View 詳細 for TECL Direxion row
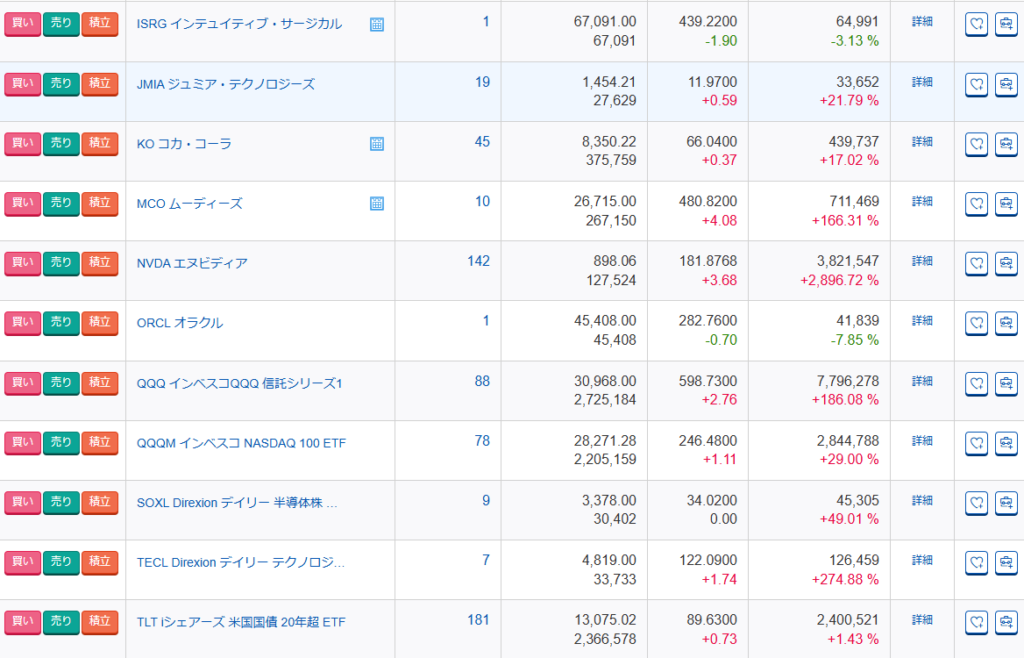 tap(922, 560)
